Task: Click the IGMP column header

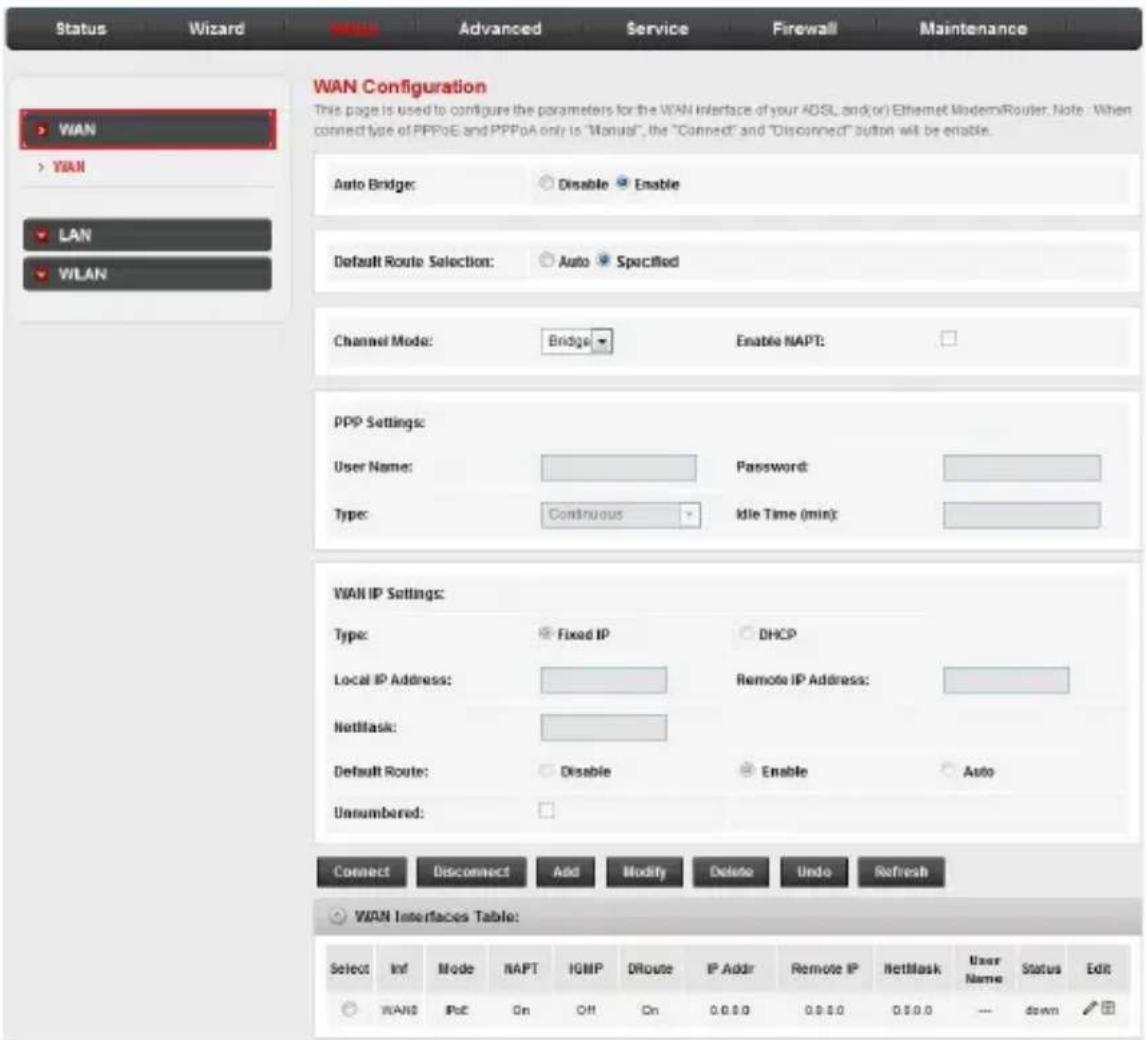Action: point(586,969)
